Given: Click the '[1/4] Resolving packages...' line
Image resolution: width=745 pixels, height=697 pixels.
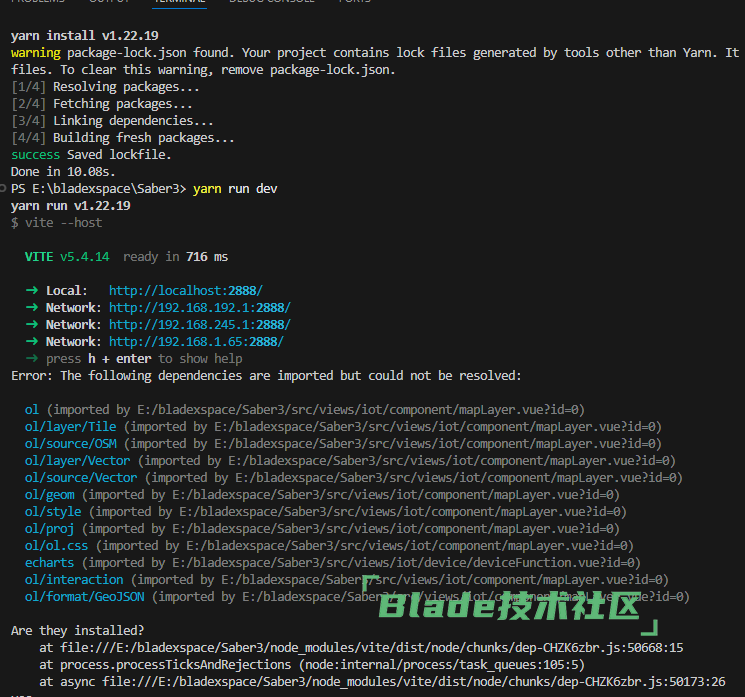Looking at the screenshot, I should pos(105,87).
